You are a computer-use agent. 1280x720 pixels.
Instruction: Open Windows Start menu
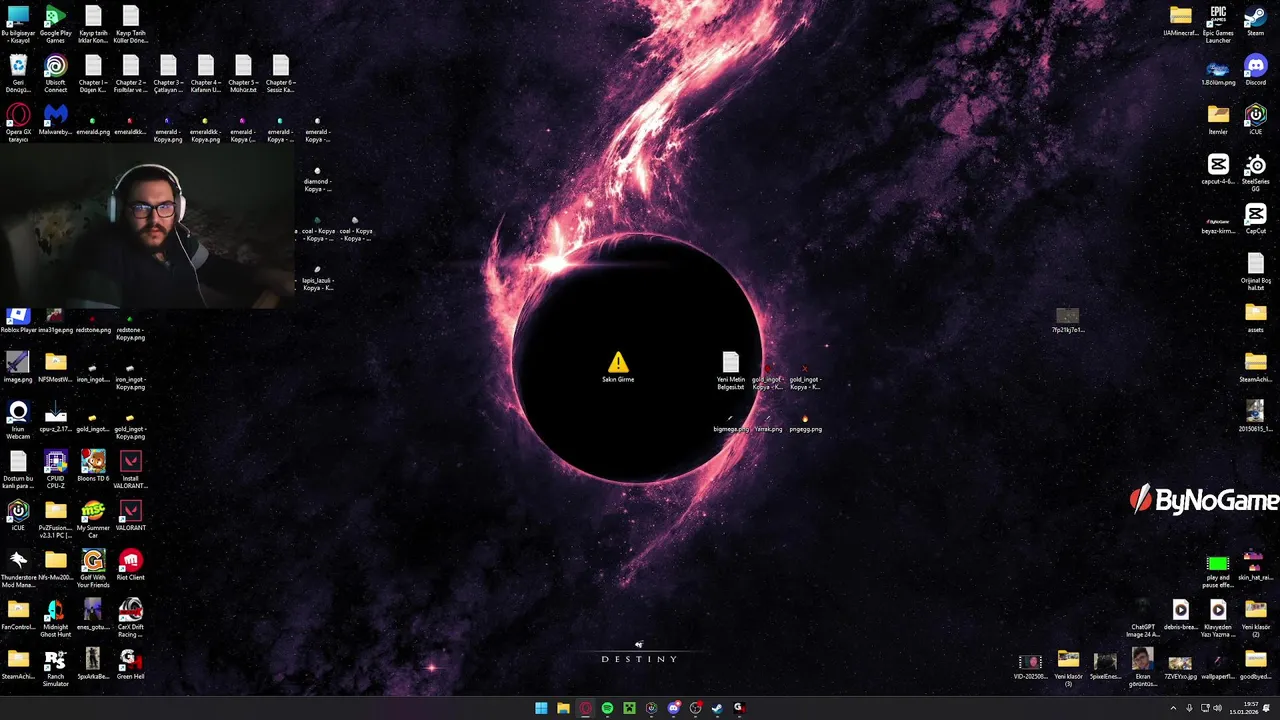541,708
